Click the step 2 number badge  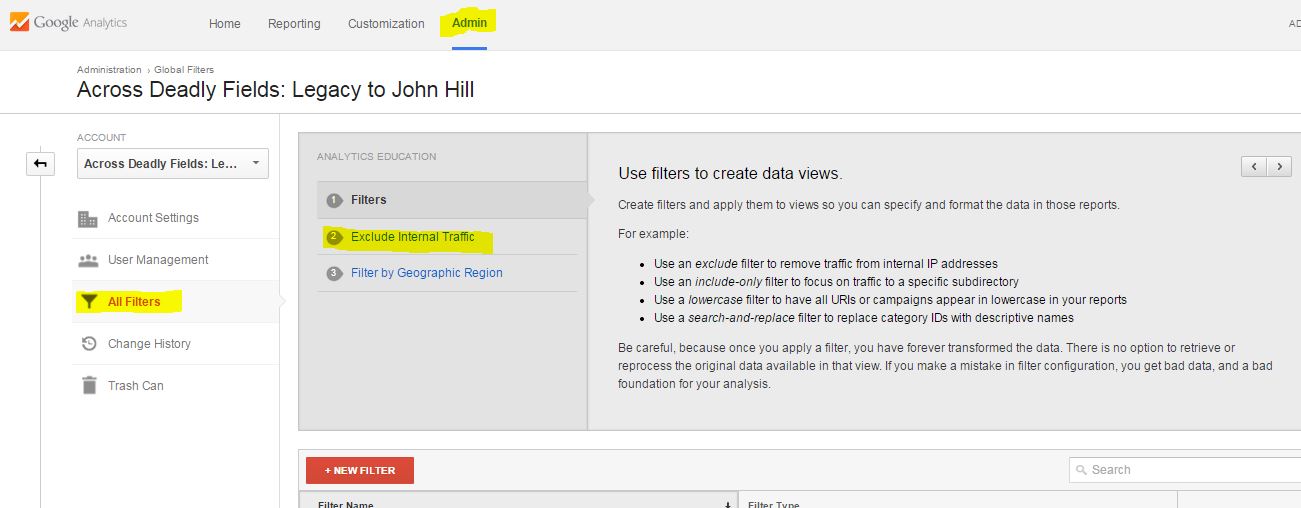coord(334,237)
